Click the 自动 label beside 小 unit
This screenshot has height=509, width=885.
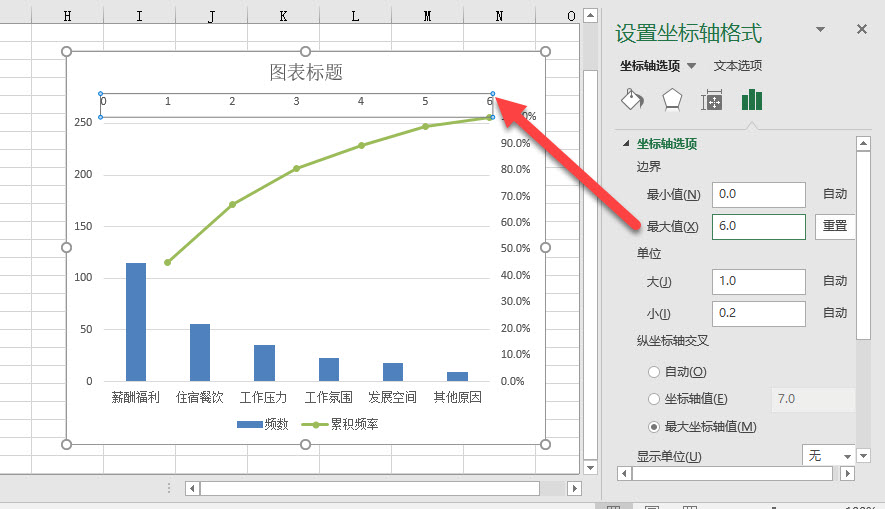(x=835, y=313)
